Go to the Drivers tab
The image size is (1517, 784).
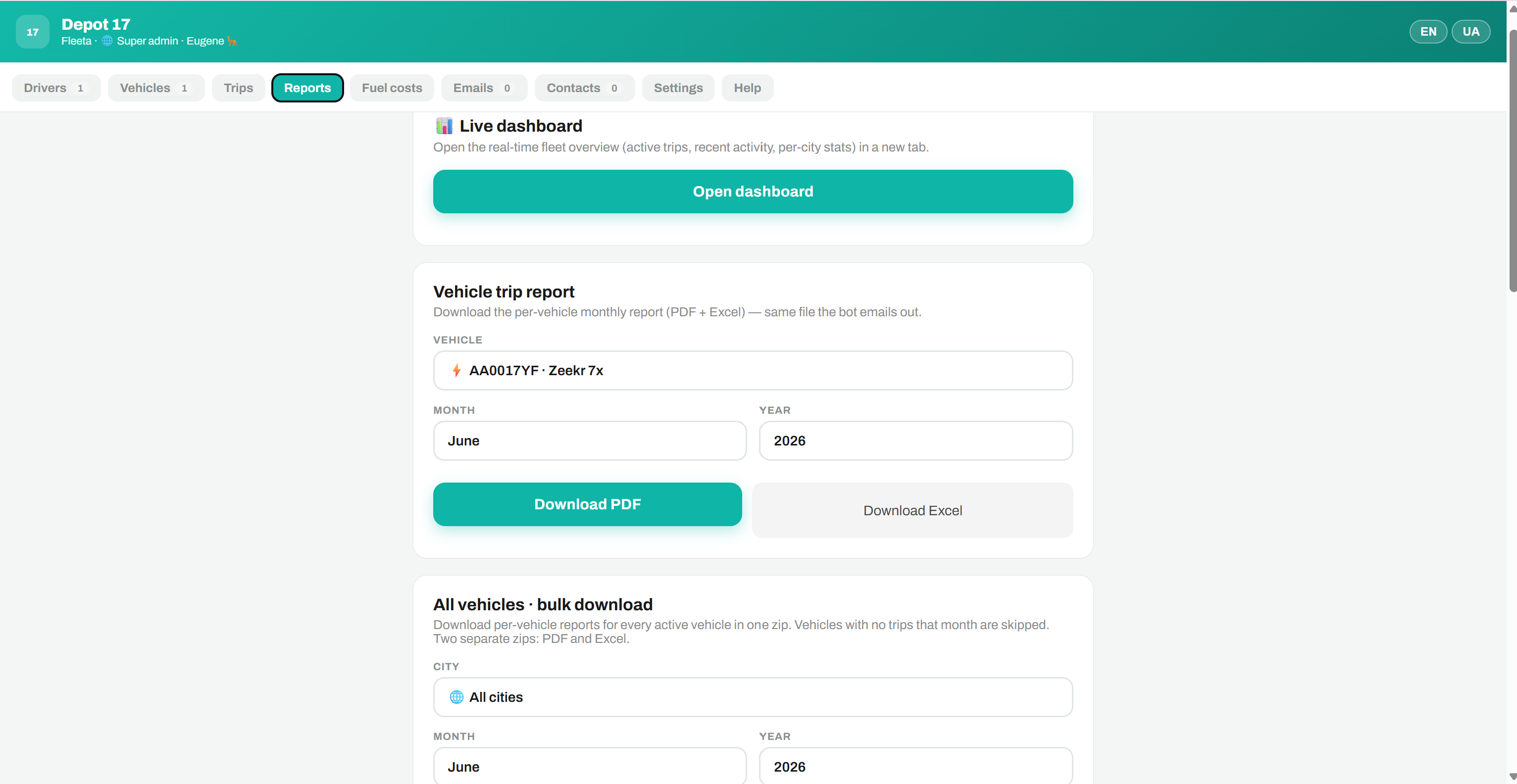point(56,88)
